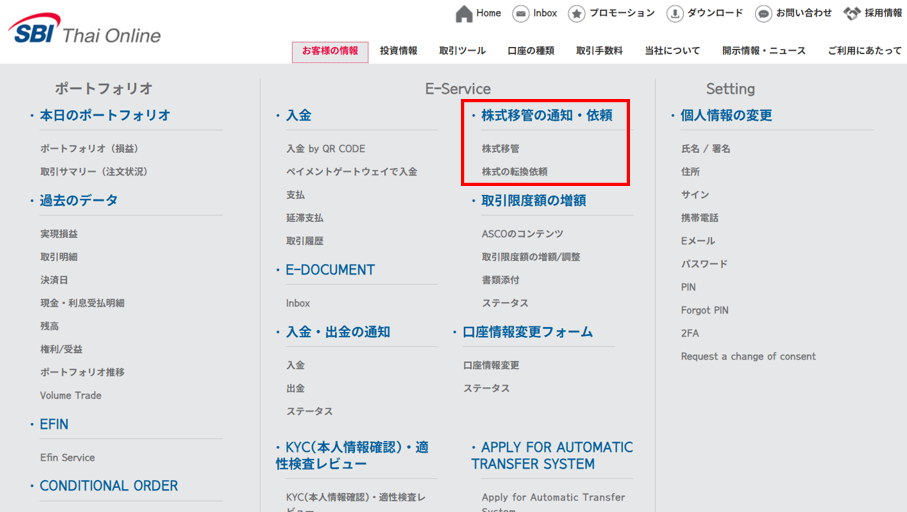This screenshot has height=512, width=907.
Task: Click the ダウンロード text link
Action: [715, 13]
